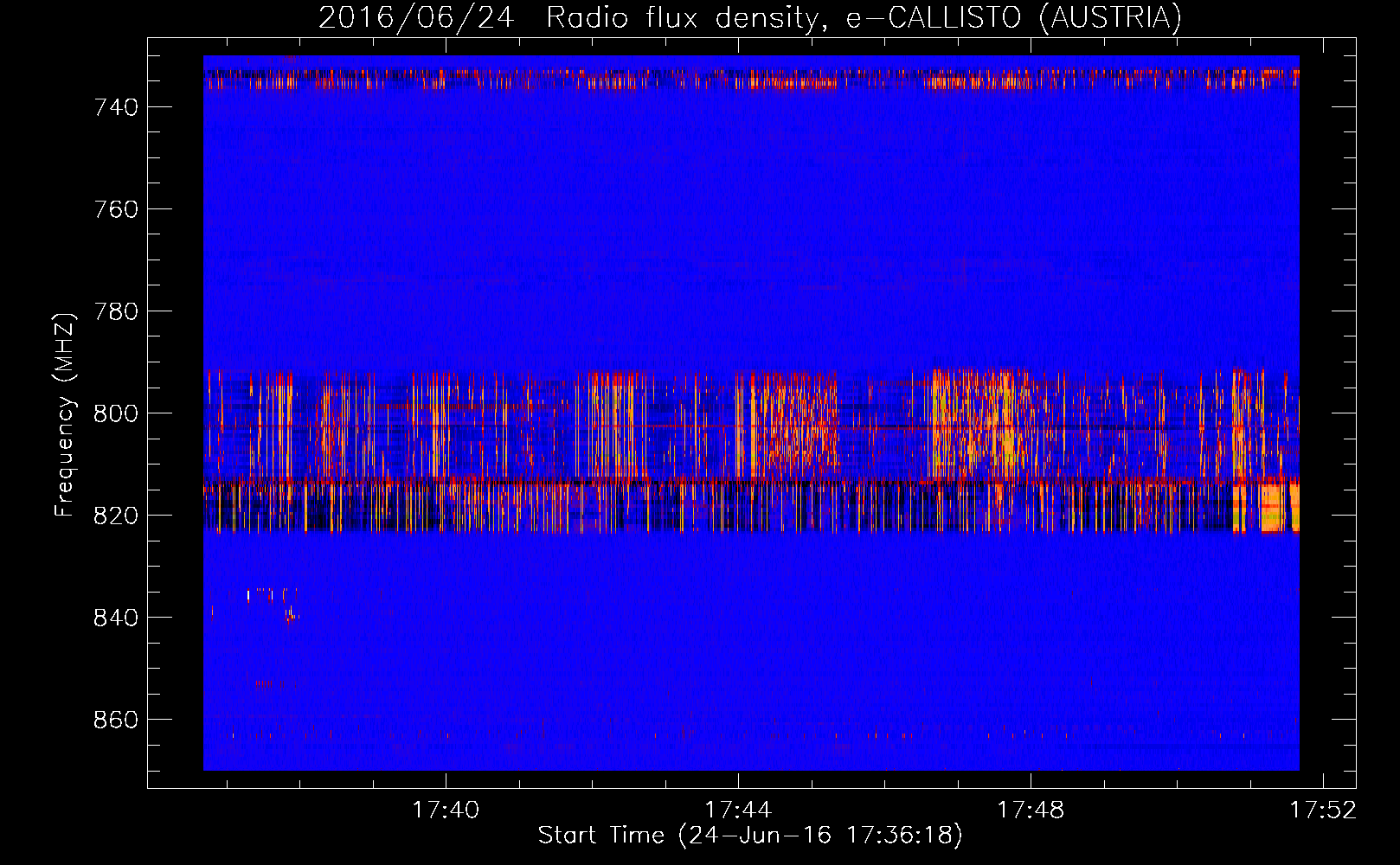Screen dimensions: 1400x865
Task: Click the 'Frequency (MHZ)' axis label
Action: point(65,414)
